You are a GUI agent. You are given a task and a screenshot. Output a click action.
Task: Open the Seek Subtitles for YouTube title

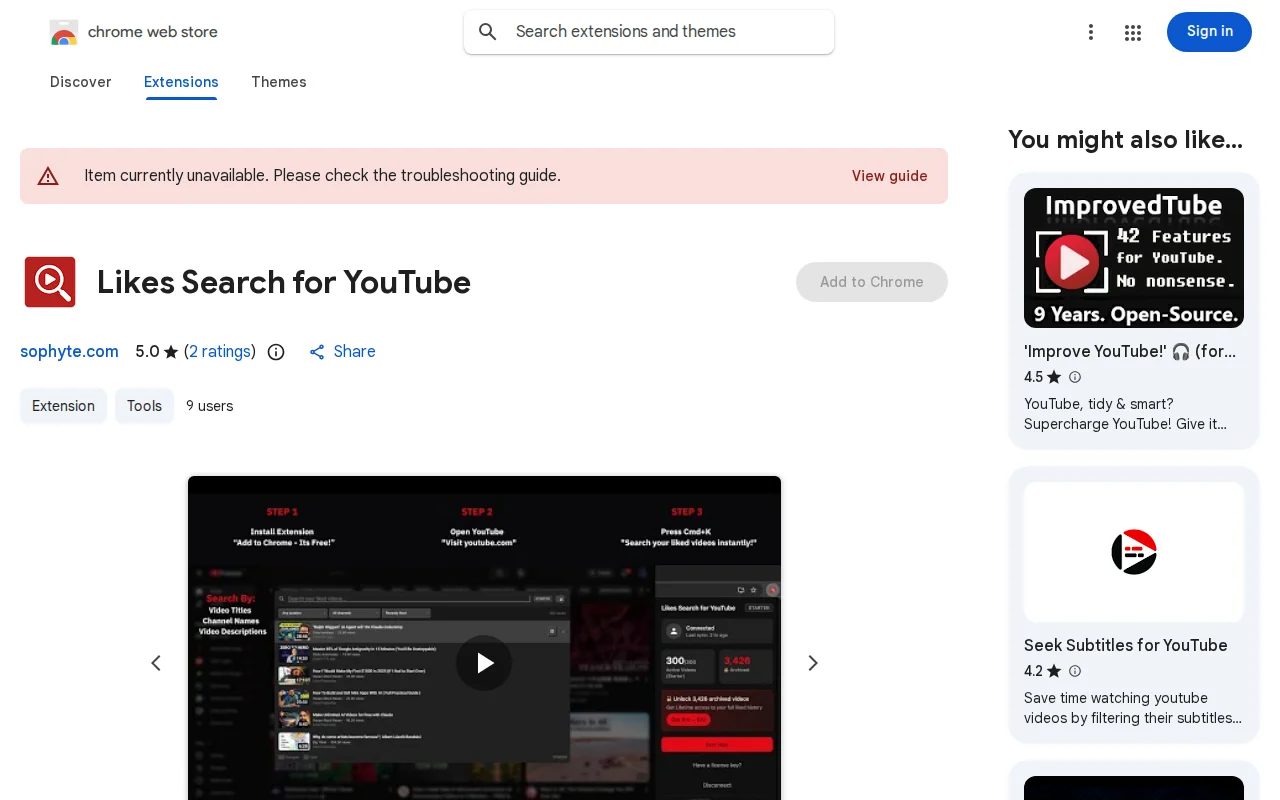[1126, 645]
